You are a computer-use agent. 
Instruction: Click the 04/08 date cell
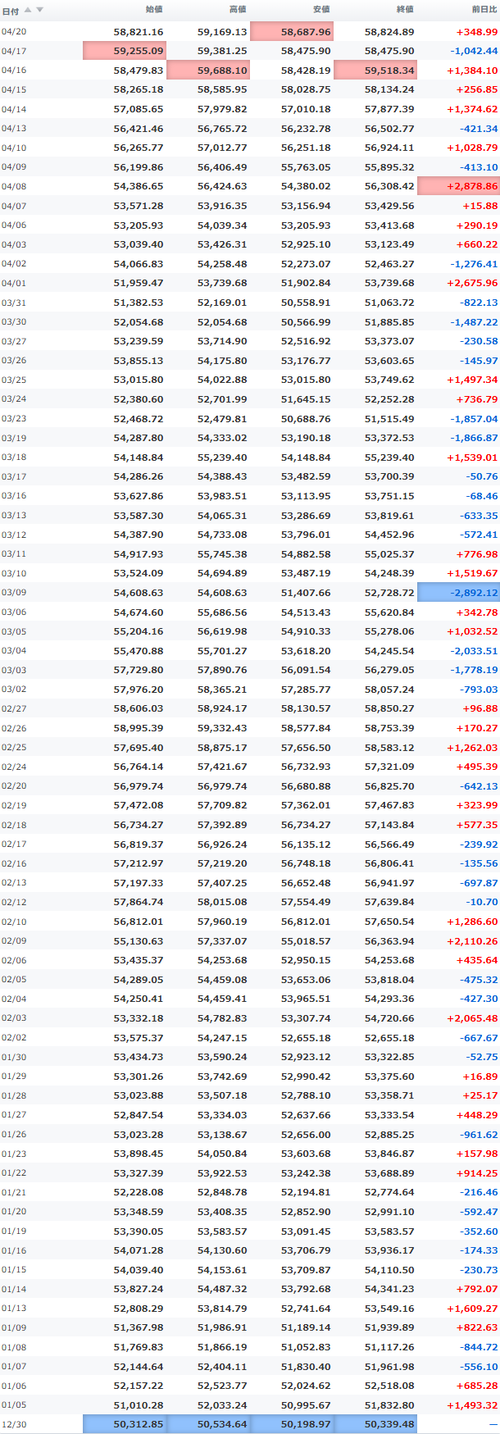(x=14, y=185)
